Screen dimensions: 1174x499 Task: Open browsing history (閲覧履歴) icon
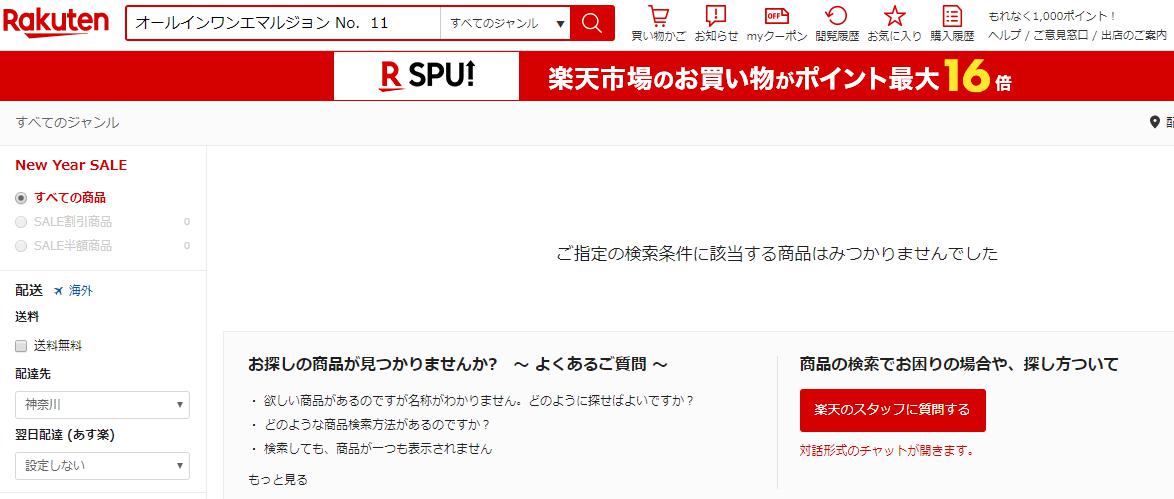click(x=837, y=24)
